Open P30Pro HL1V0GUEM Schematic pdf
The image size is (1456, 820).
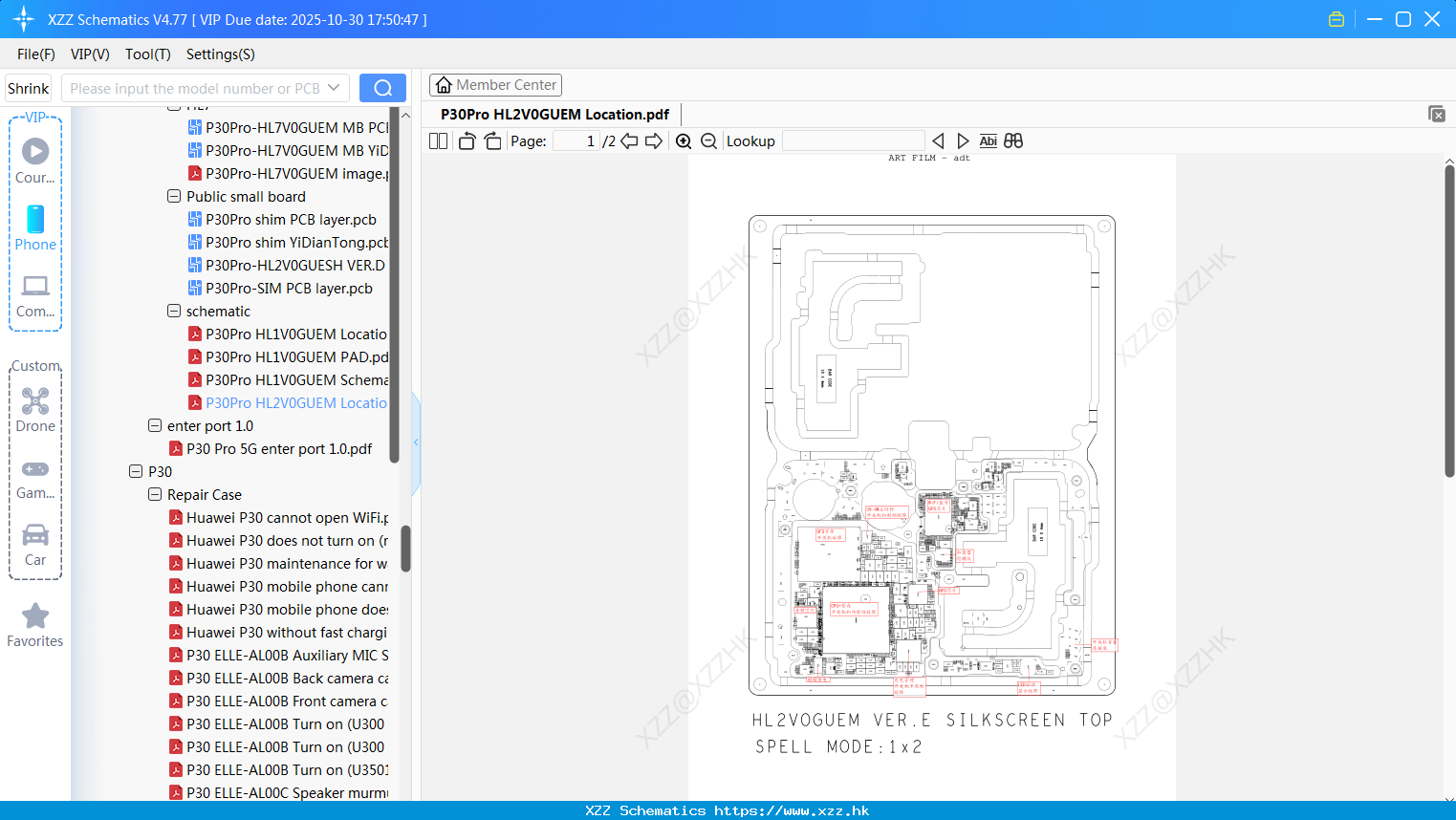pos(288,379)
